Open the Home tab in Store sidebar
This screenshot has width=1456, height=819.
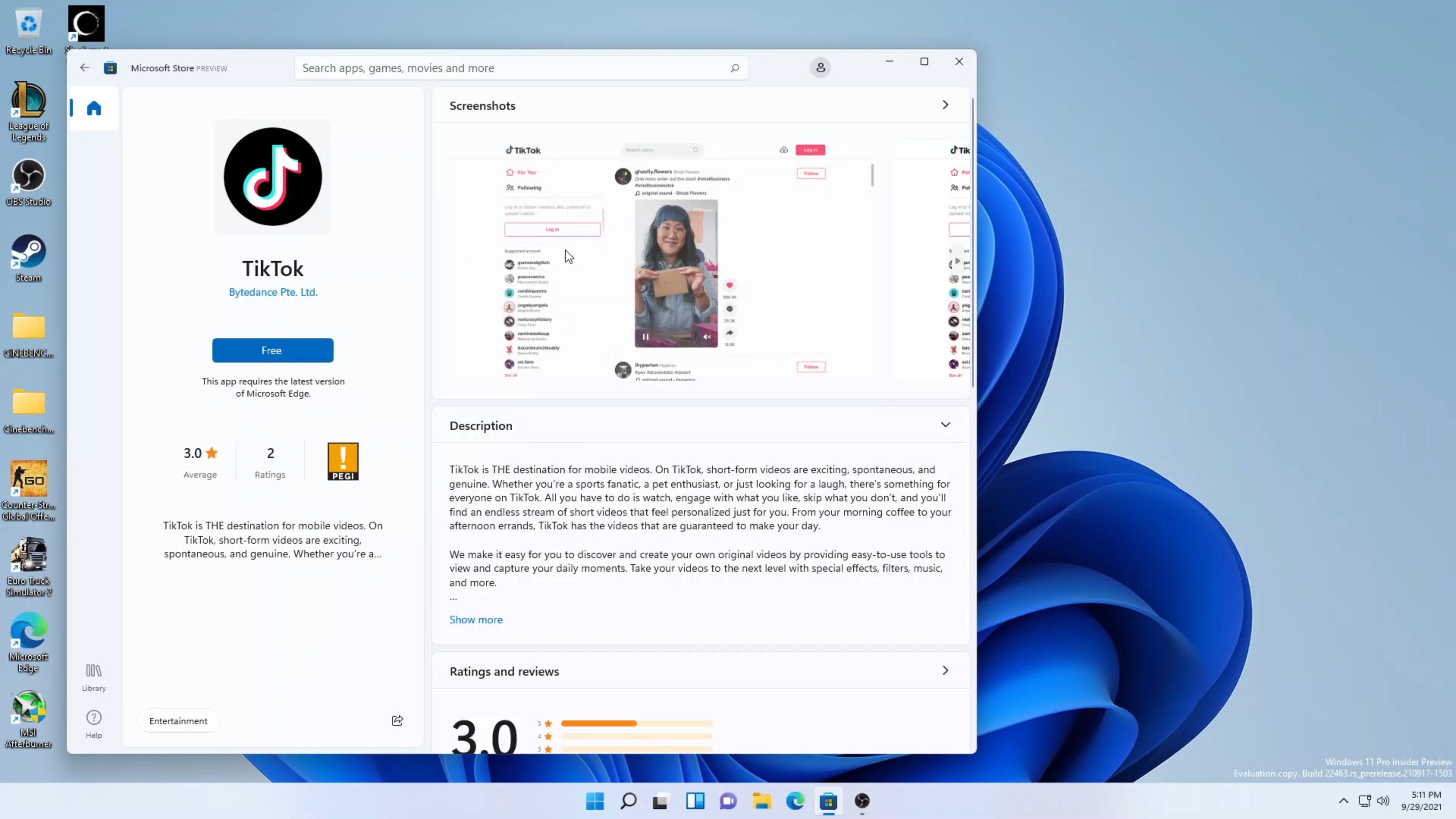pos(94,108)
